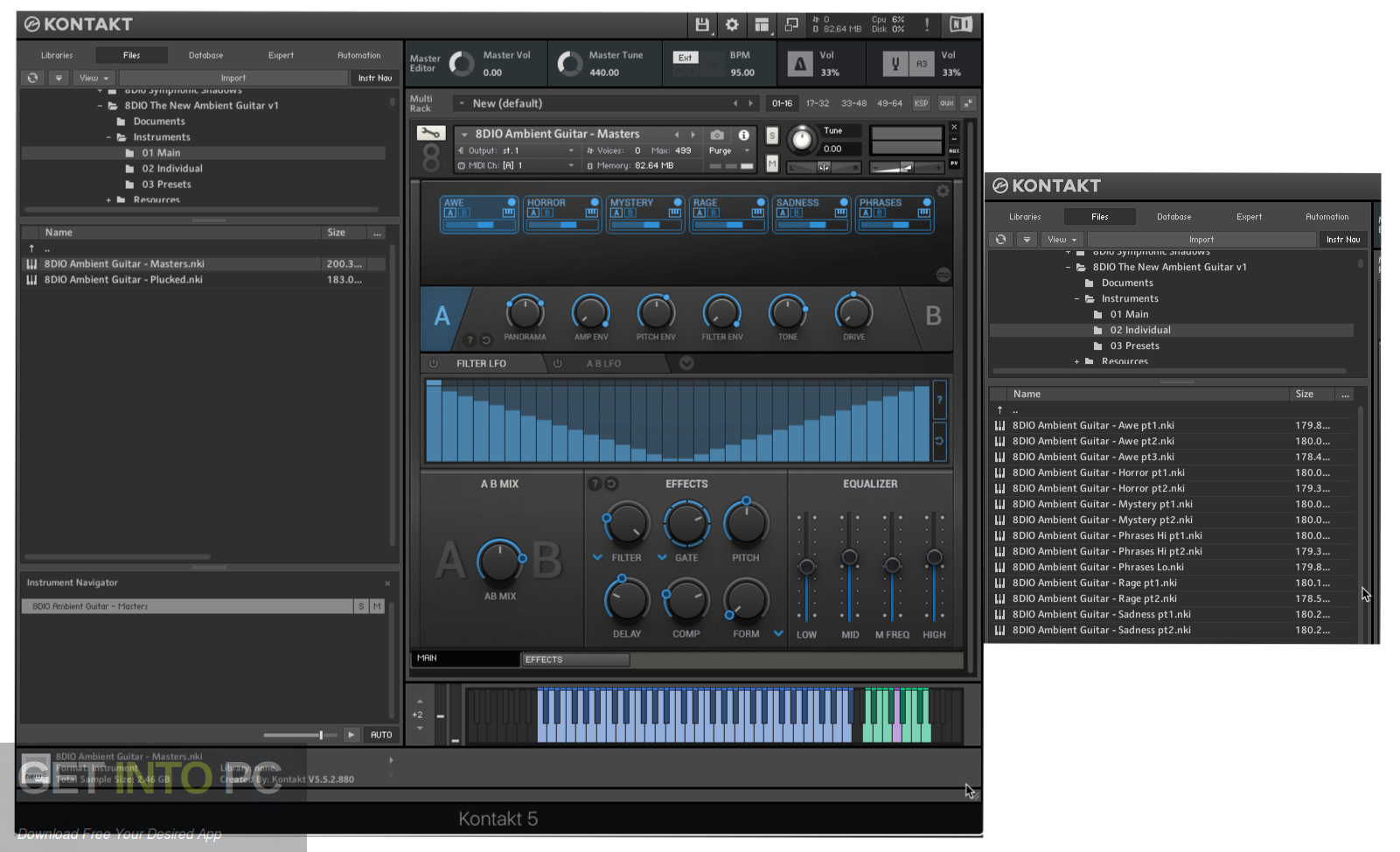Click the snapshot camera icon
The height and width of the screenshot is (852, 1400).
[x=717, y=135]
